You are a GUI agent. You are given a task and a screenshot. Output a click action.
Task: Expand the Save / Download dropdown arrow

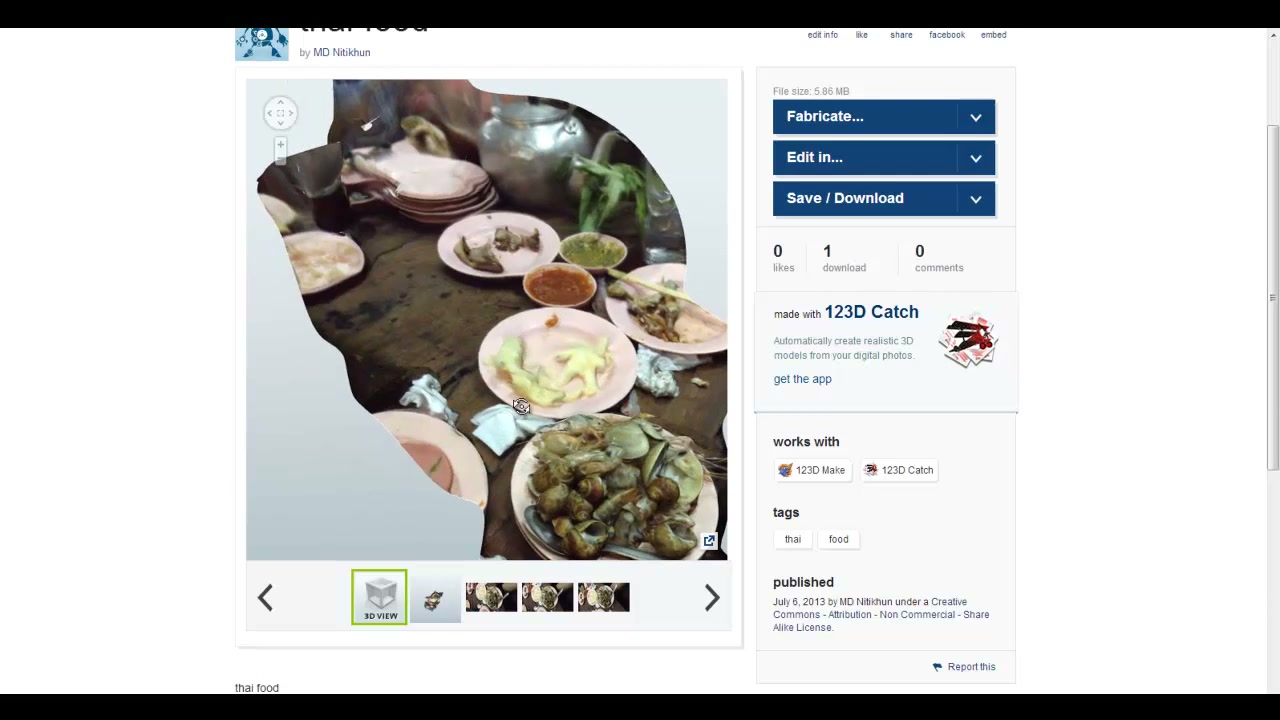[976, 199]
